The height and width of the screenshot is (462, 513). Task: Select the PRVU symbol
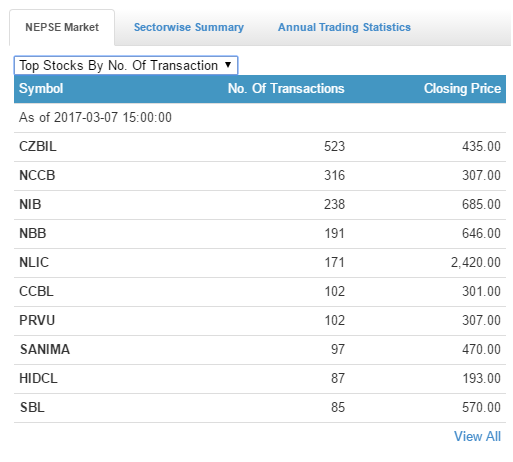[37, 320]
